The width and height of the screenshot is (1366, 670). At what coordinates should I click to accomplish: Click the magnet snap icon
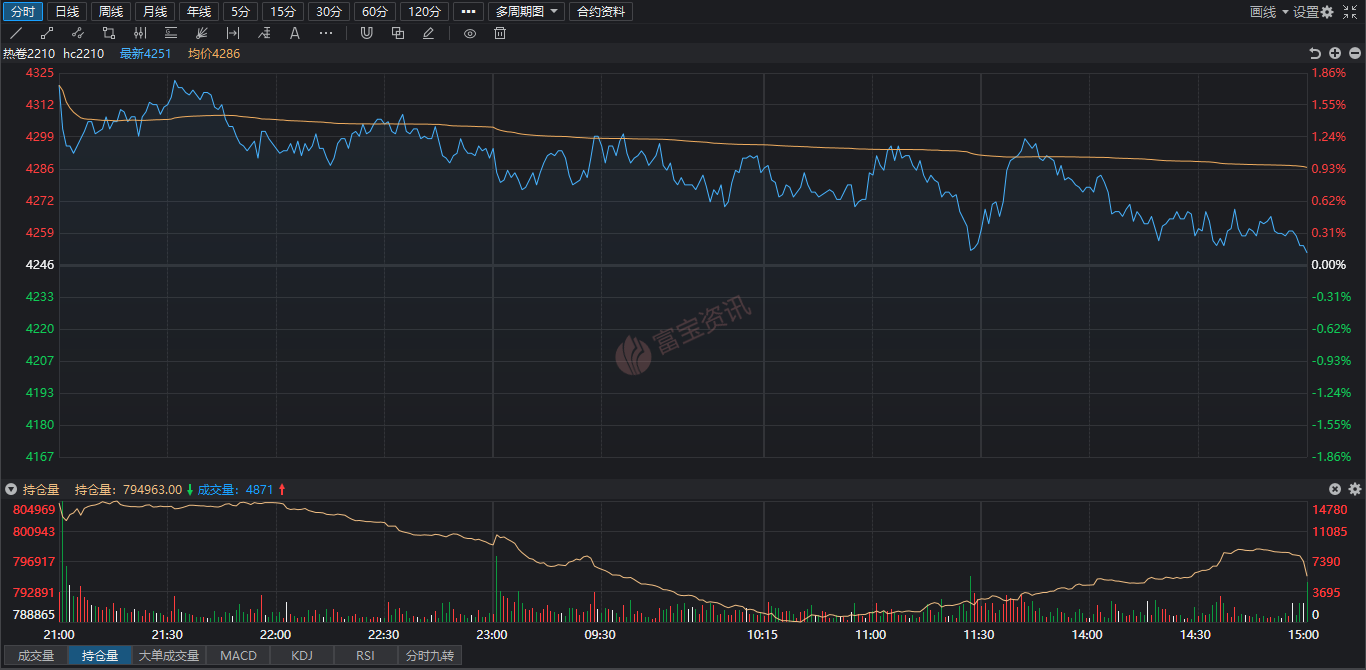pyautogui.click(x=366, y=33)
